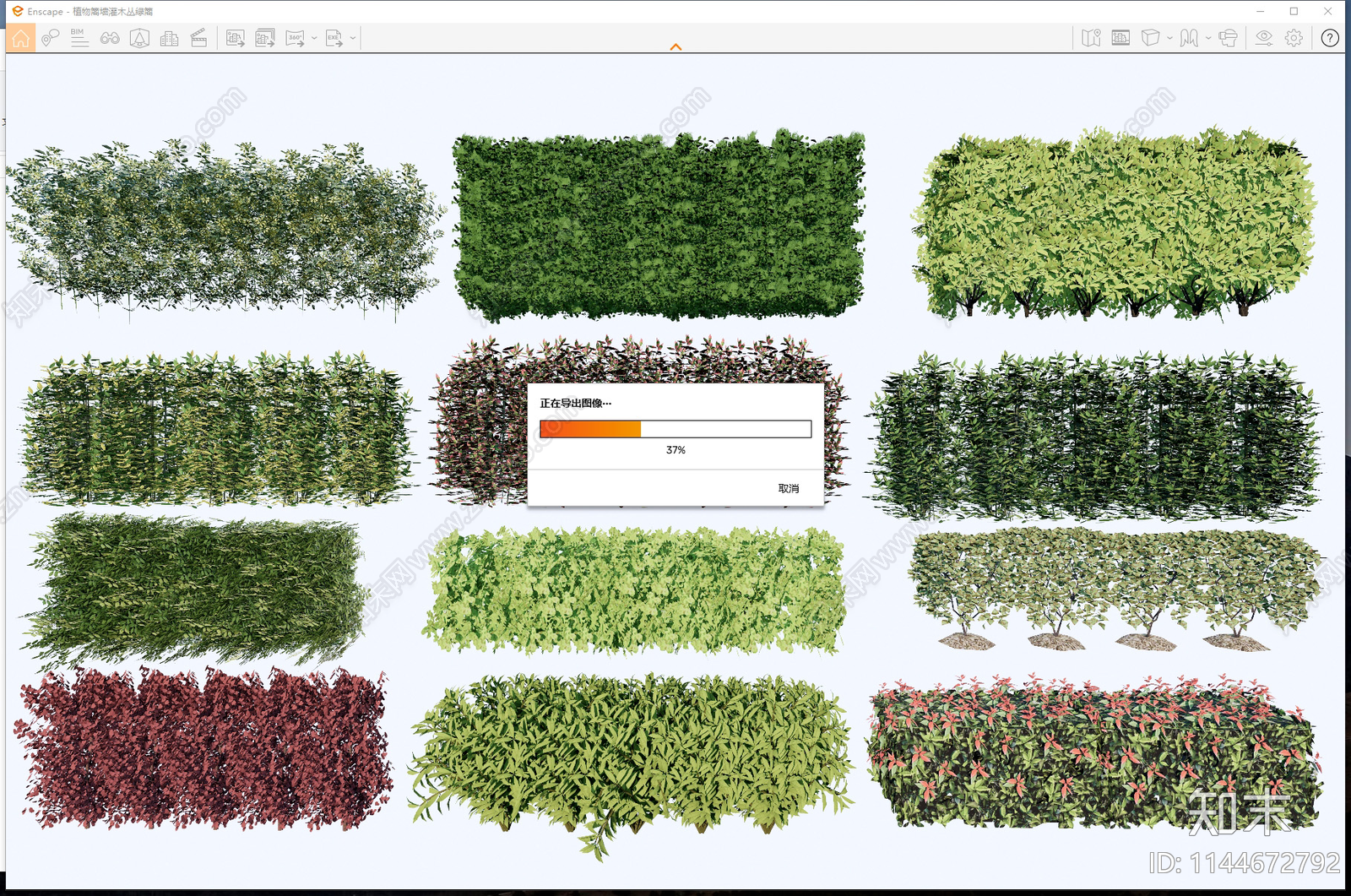Screen dimensions: 1351x896
Task: Click the '正在导出图像' dialog title text
Action: click(x=575, y=403)
